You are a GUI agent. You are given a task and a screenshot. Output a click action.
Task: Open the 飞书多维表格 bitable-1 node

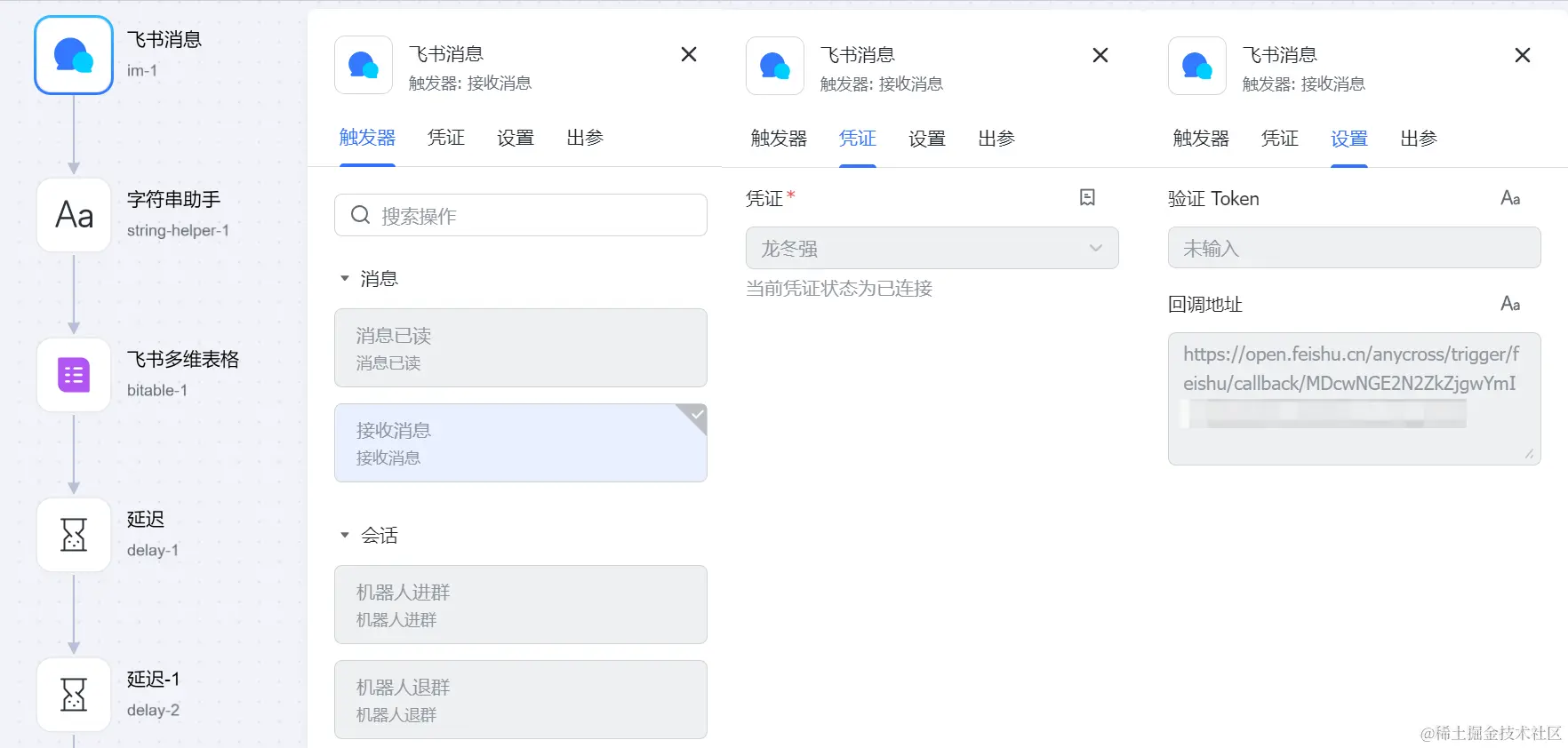point(74,375)
